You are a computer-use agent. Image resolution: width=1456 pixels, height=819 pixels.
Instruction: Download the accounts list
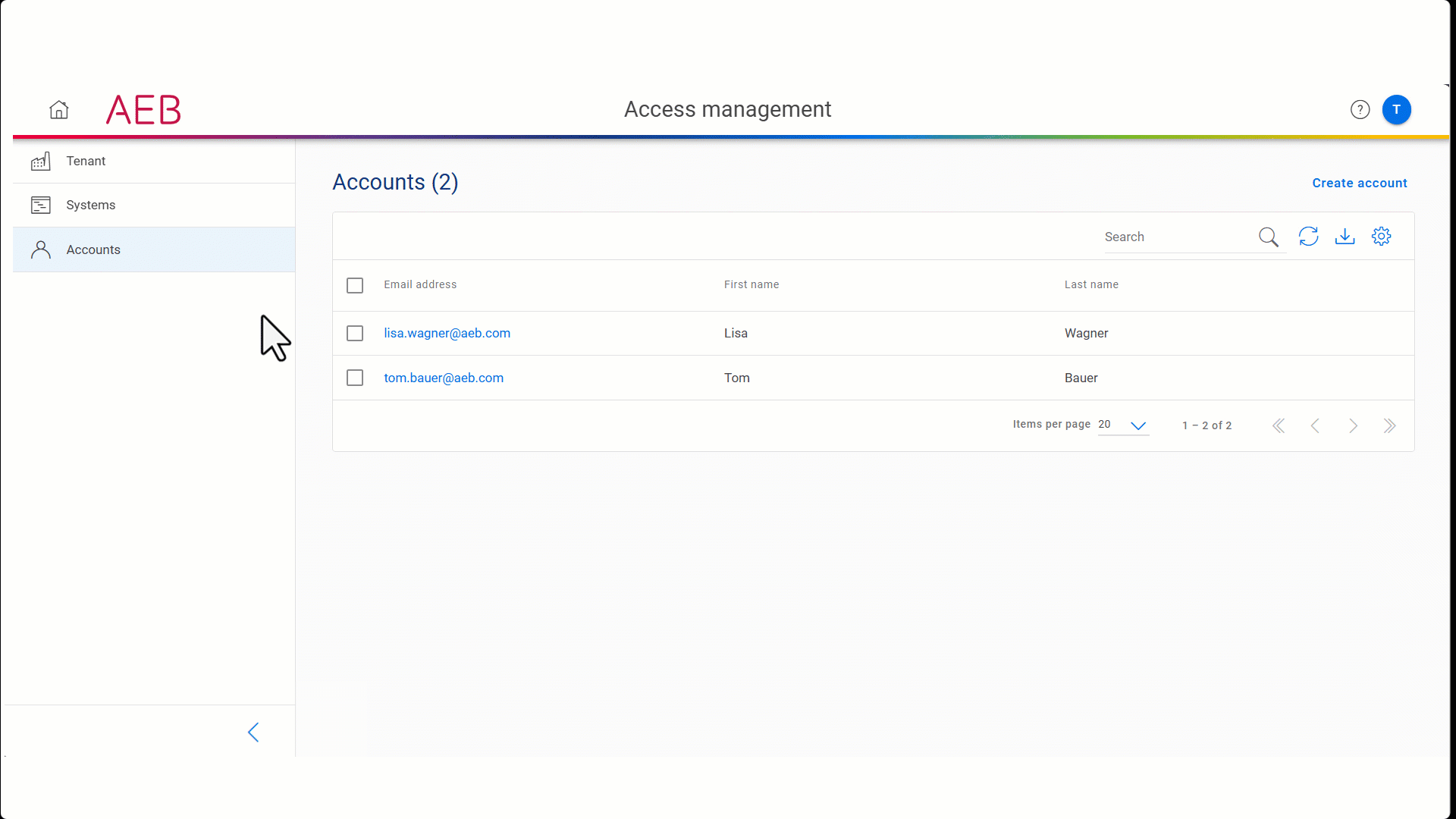pyautogui.click(x=1345, y=237)
